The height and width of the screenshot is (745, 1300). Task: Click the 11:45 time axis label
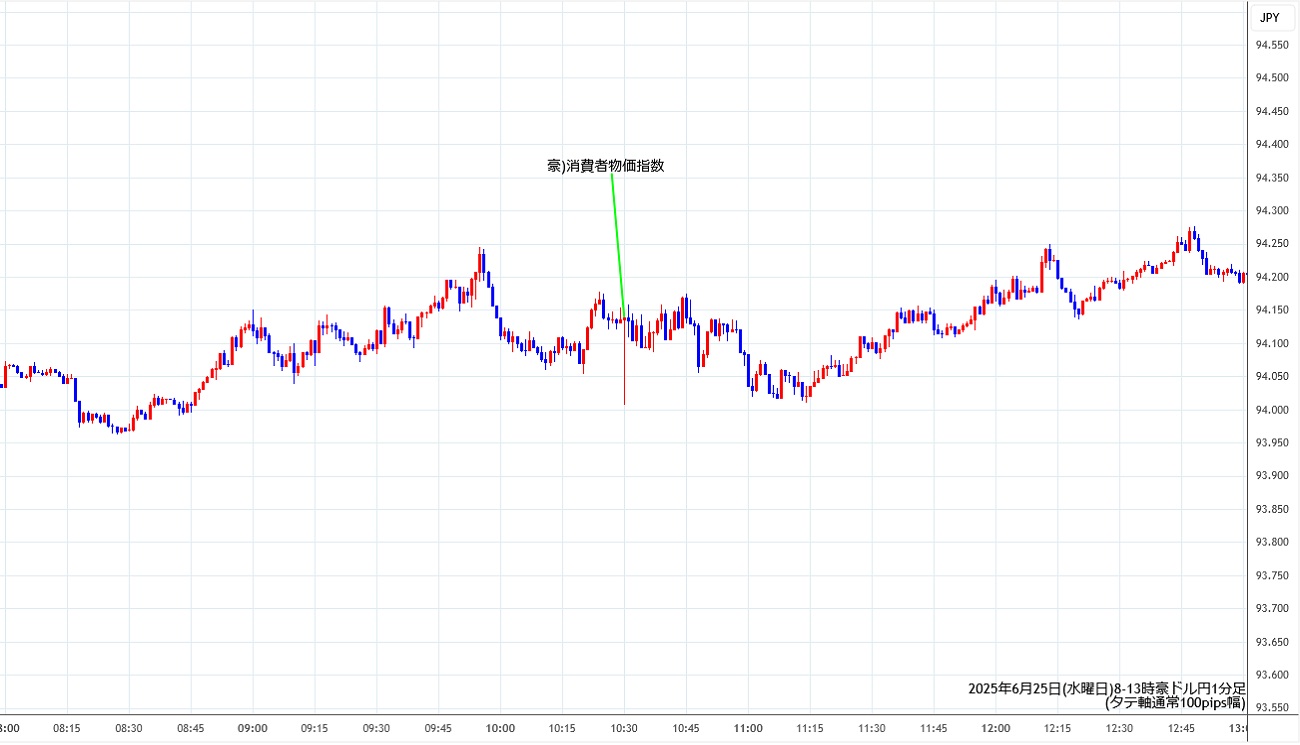pos(935,729)
